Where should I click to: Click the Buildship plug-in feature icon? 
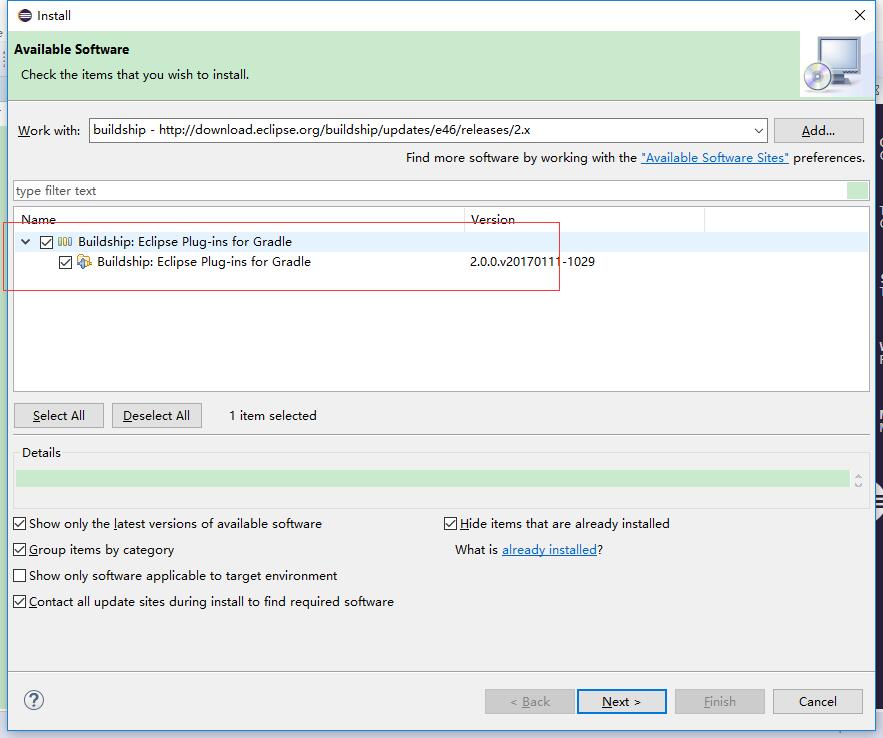85,262
